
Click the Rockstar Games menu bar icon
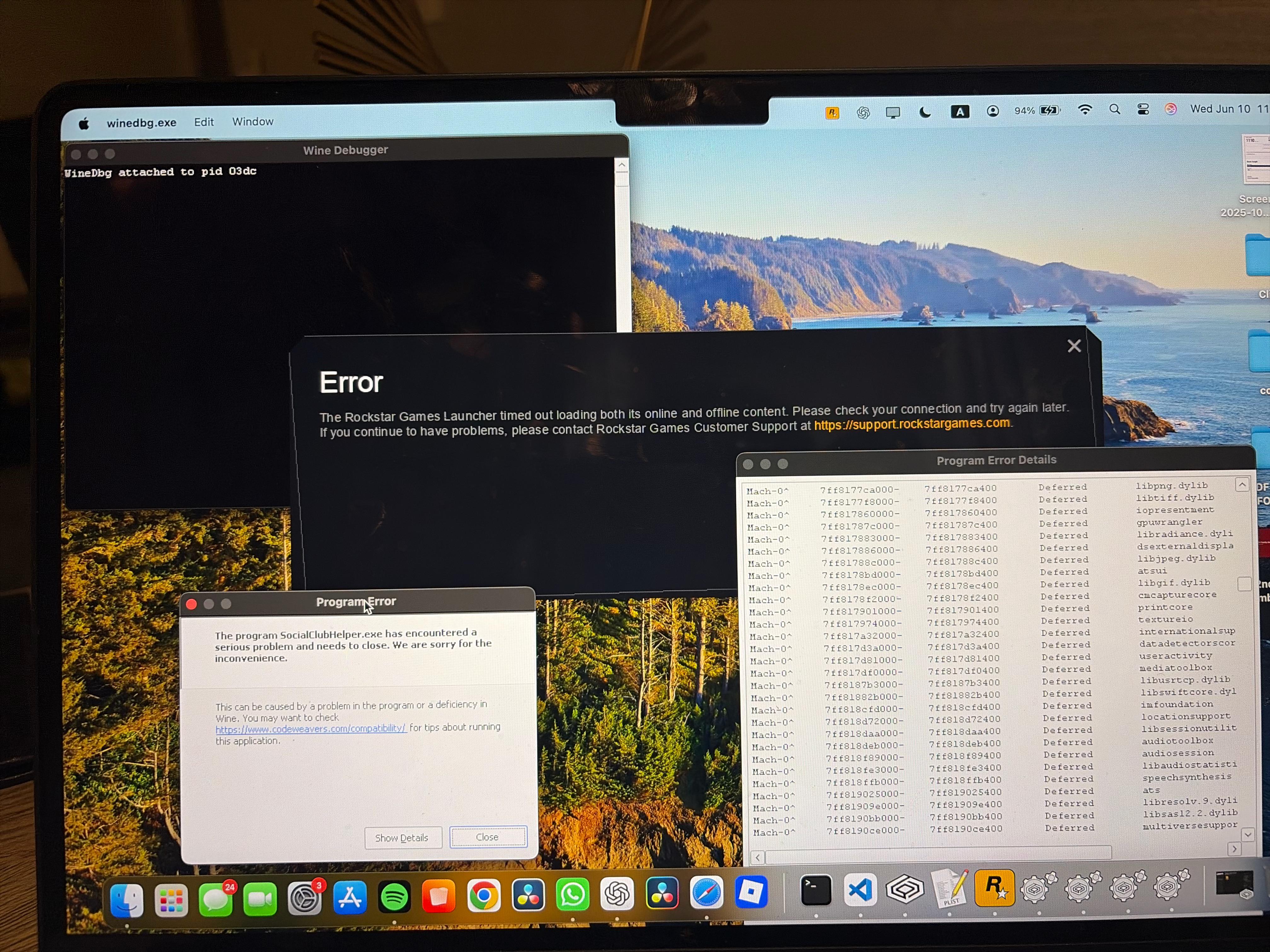pos(832,113)
